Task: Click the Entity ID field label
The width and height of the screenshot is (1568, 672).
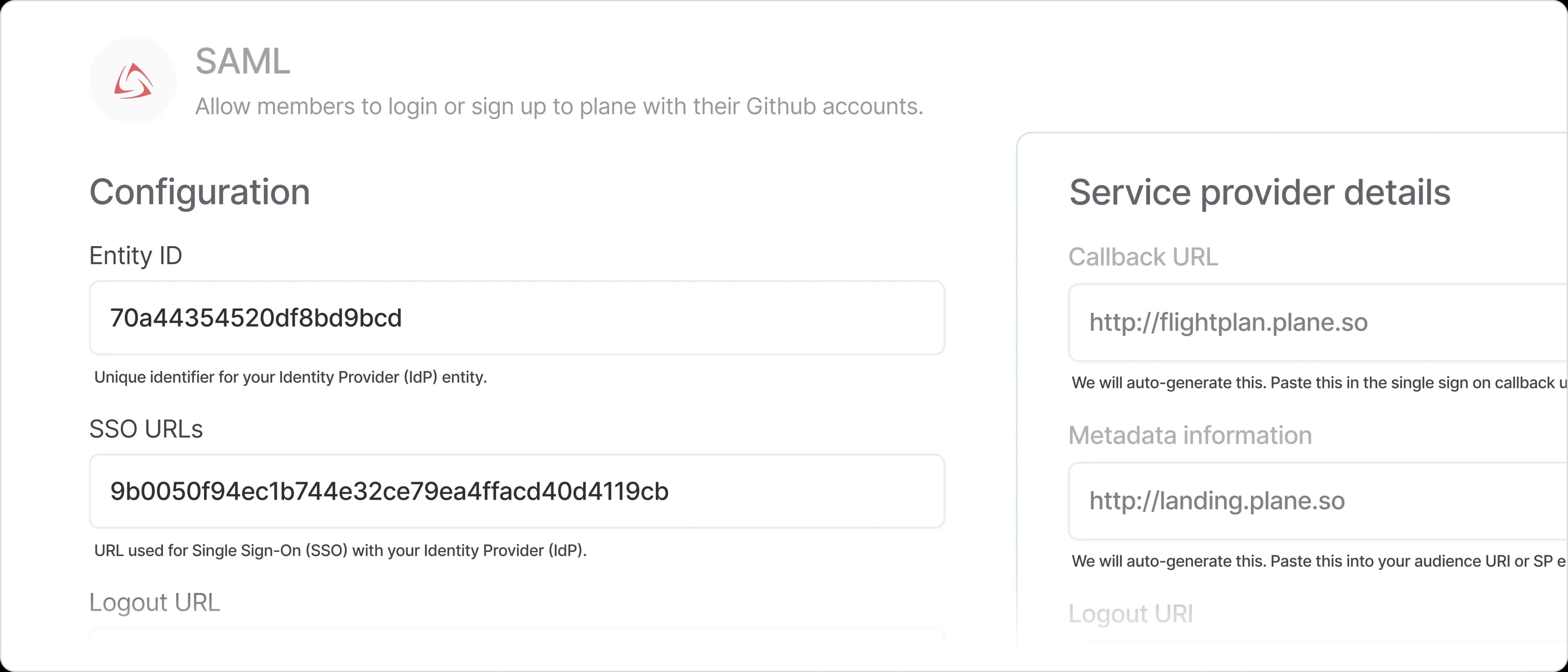Action: coord(135,256)
